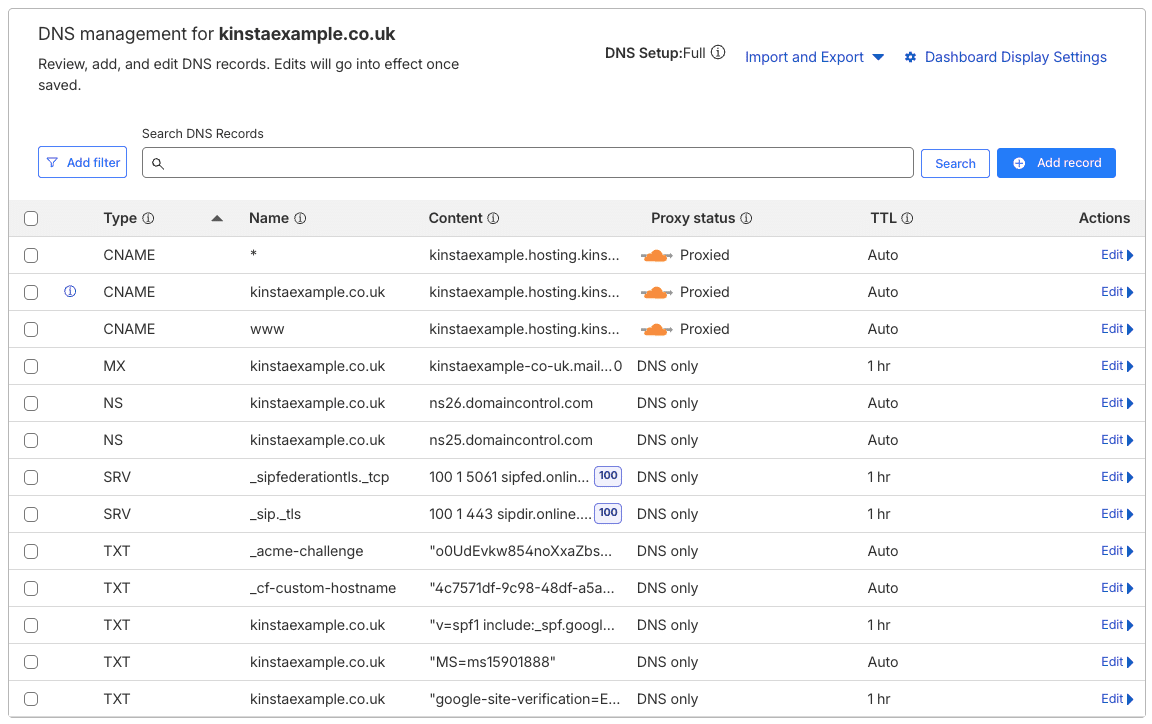Check the checkbox for the MX record row
This screenshot has height=724, width=1152.
tap(30, 366)
